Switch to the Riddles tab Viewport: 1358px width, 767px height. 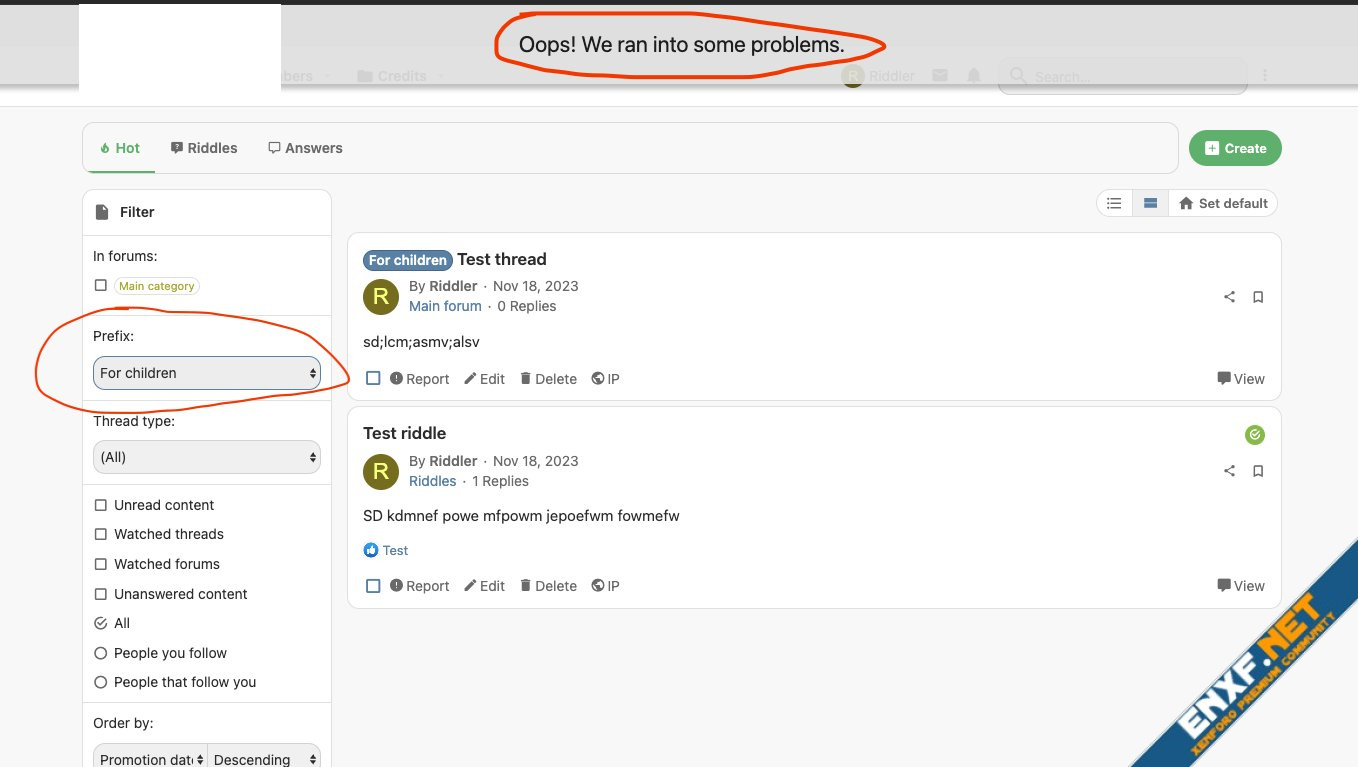click(204, 148)
